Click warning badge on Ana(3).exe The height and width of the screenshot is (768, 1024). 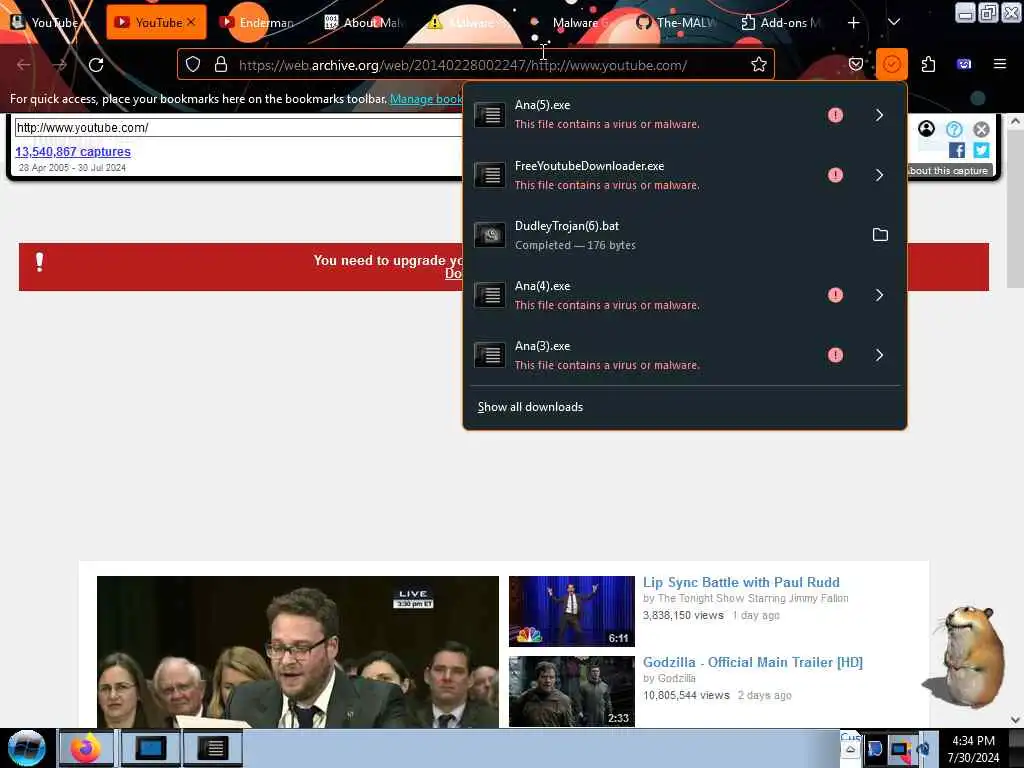click(835, 355)
